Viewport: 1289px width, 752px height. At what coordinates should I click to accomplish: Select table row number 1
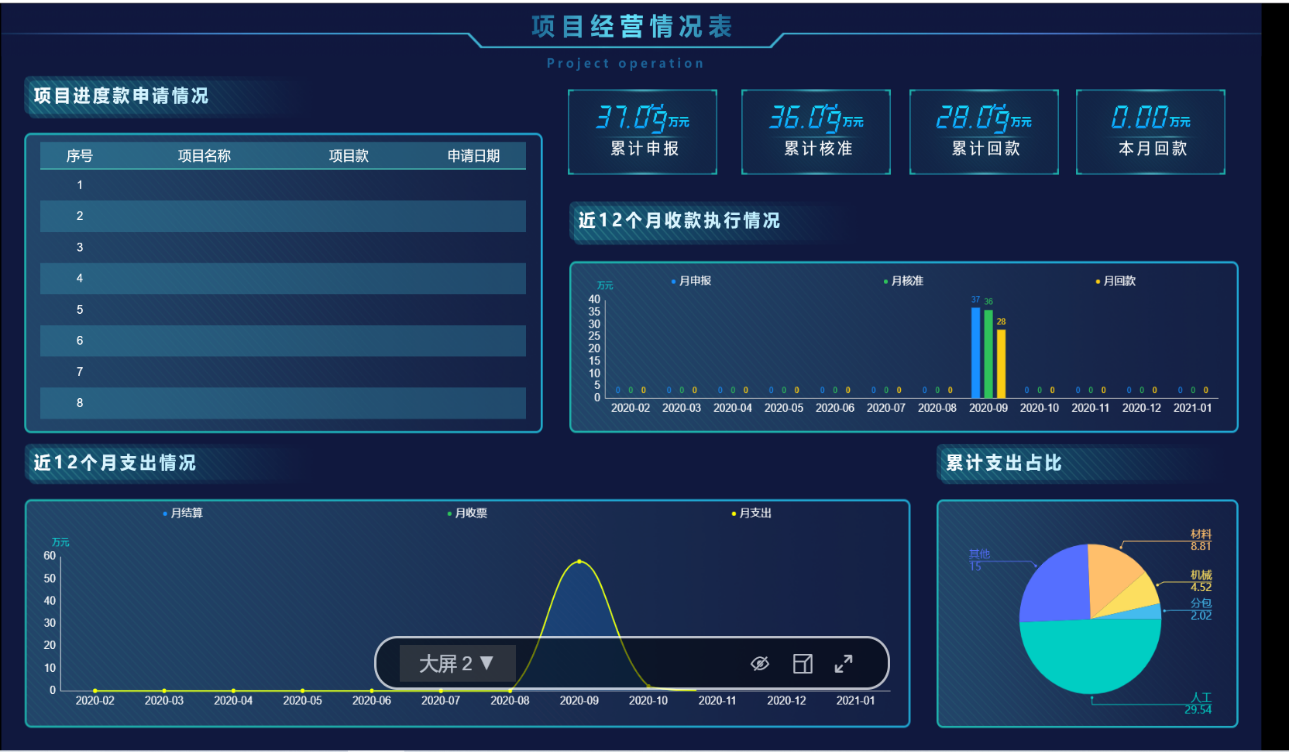pyautogui.click(x=283, y=185)
